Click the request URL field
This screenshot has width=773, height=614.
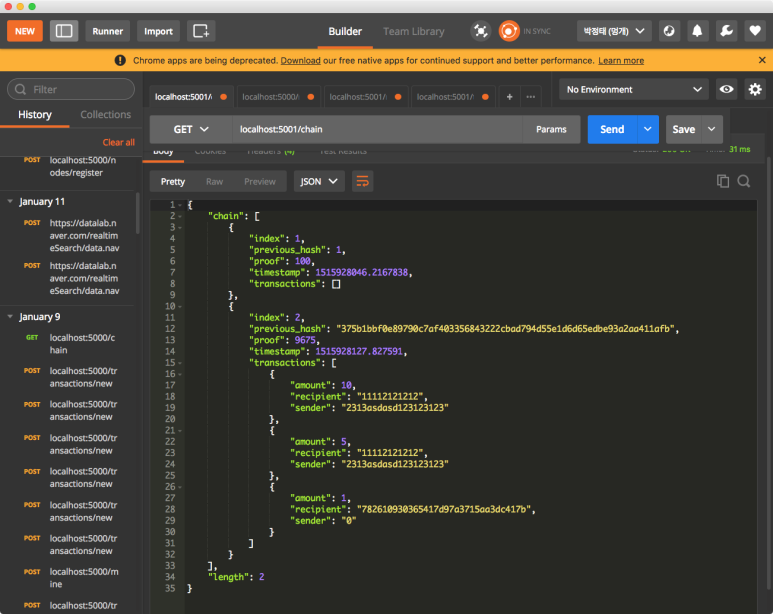pyautogui.click(x=377, y=129)
